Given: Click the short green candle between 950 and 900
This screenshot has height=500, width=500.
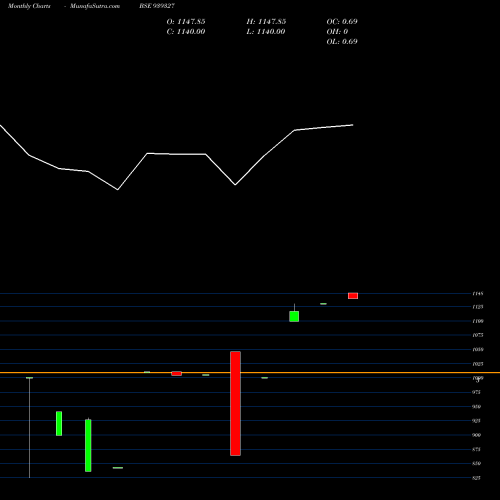Looking at the screenshot, I should (x=59, y=423).
